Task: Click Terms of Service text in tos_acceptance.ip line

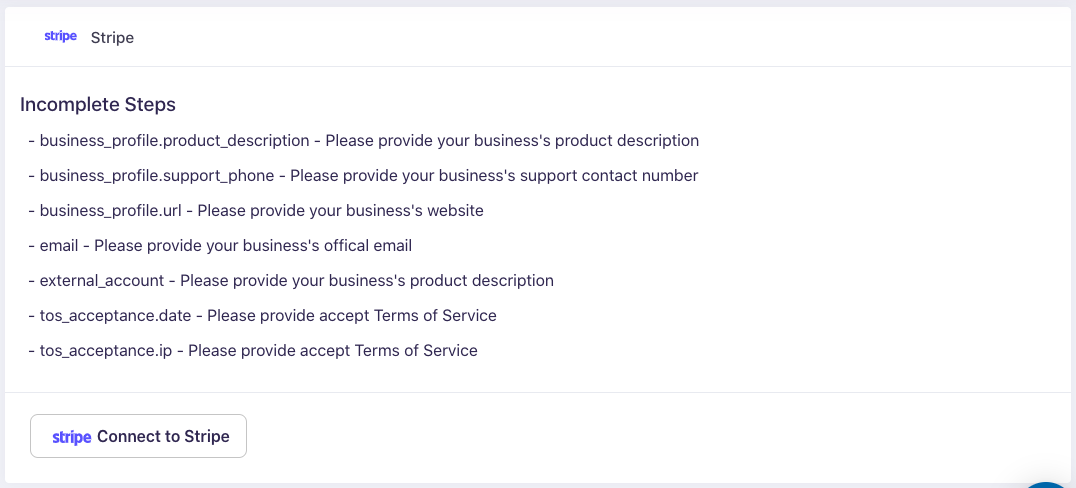Action: (x=416, y=351)
